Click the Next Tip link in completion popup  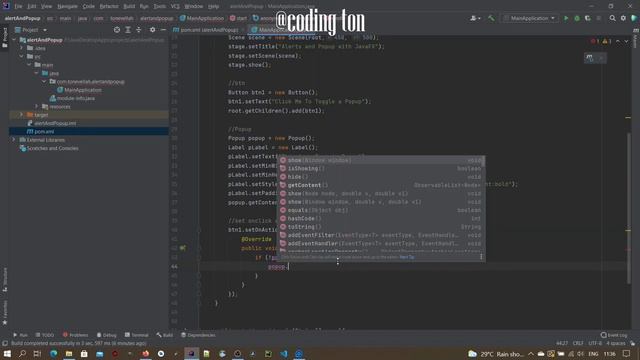pos(407,257)
